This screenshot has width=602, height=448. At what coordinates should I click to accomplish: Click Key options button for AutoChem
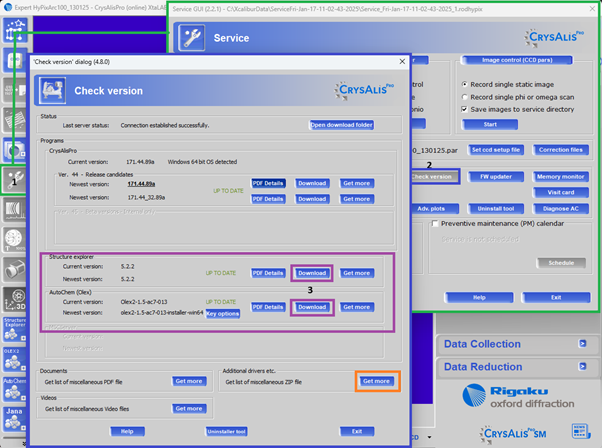[x=223, y=314]
